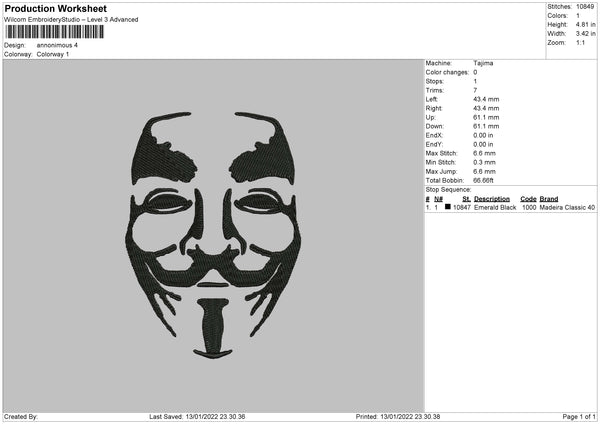Click the 'Description' column header
The width and height of the screenshot is (600, 424).
[x=492, y=199]
